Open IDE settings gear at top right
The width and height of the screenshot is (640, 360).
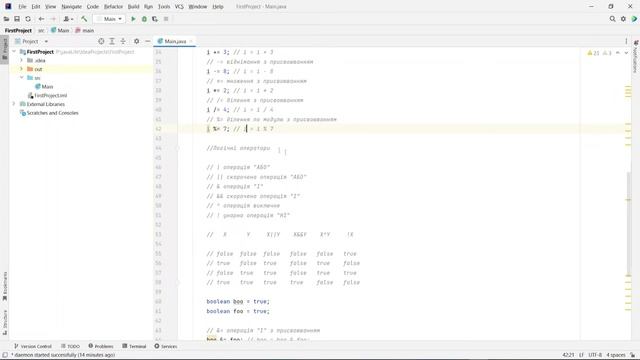(623, 19)
